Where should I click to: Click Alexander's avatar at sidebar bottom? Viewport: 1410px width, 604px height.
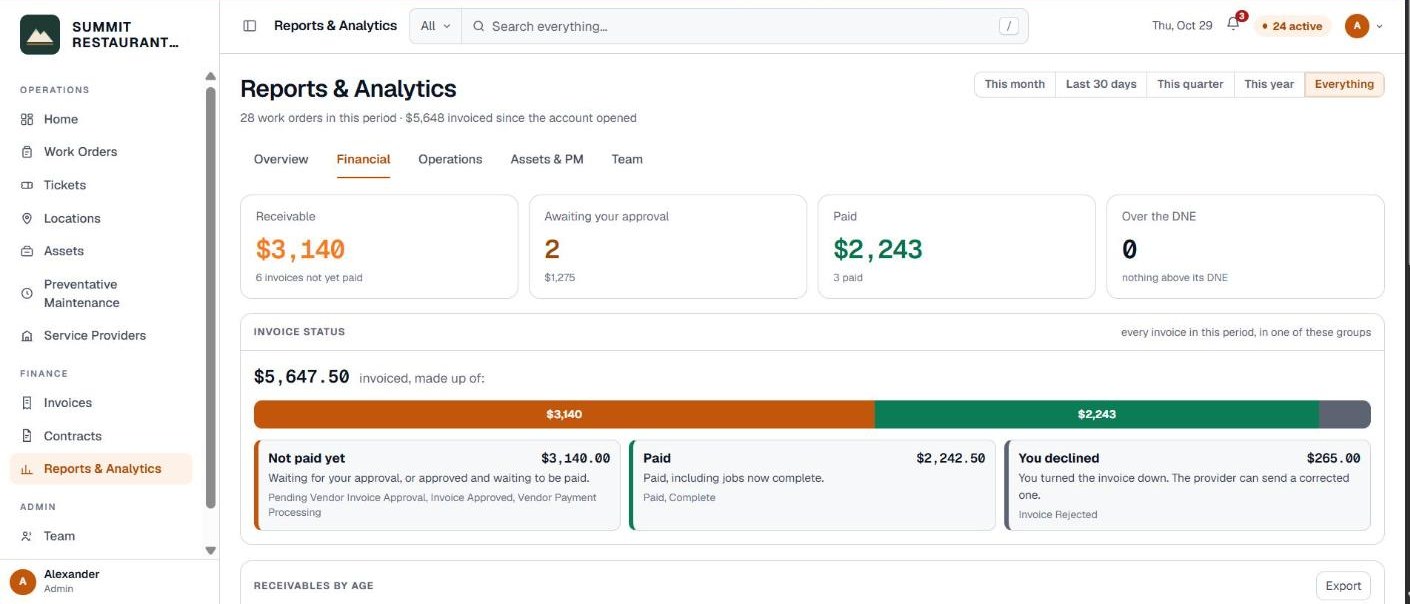22,581
